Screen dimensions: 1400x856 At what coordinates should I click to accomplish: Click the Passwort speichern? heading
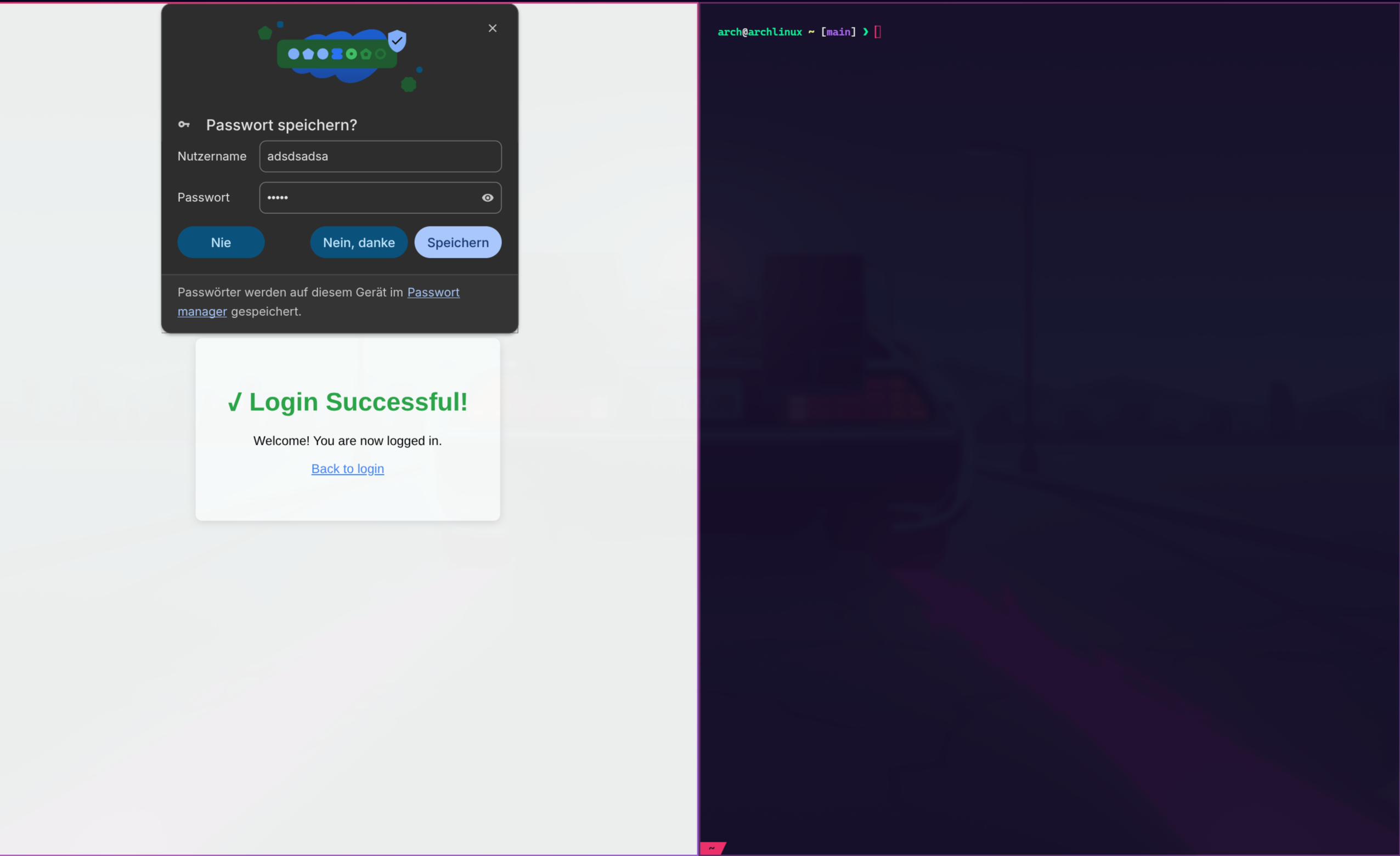[x=281, y=125]
